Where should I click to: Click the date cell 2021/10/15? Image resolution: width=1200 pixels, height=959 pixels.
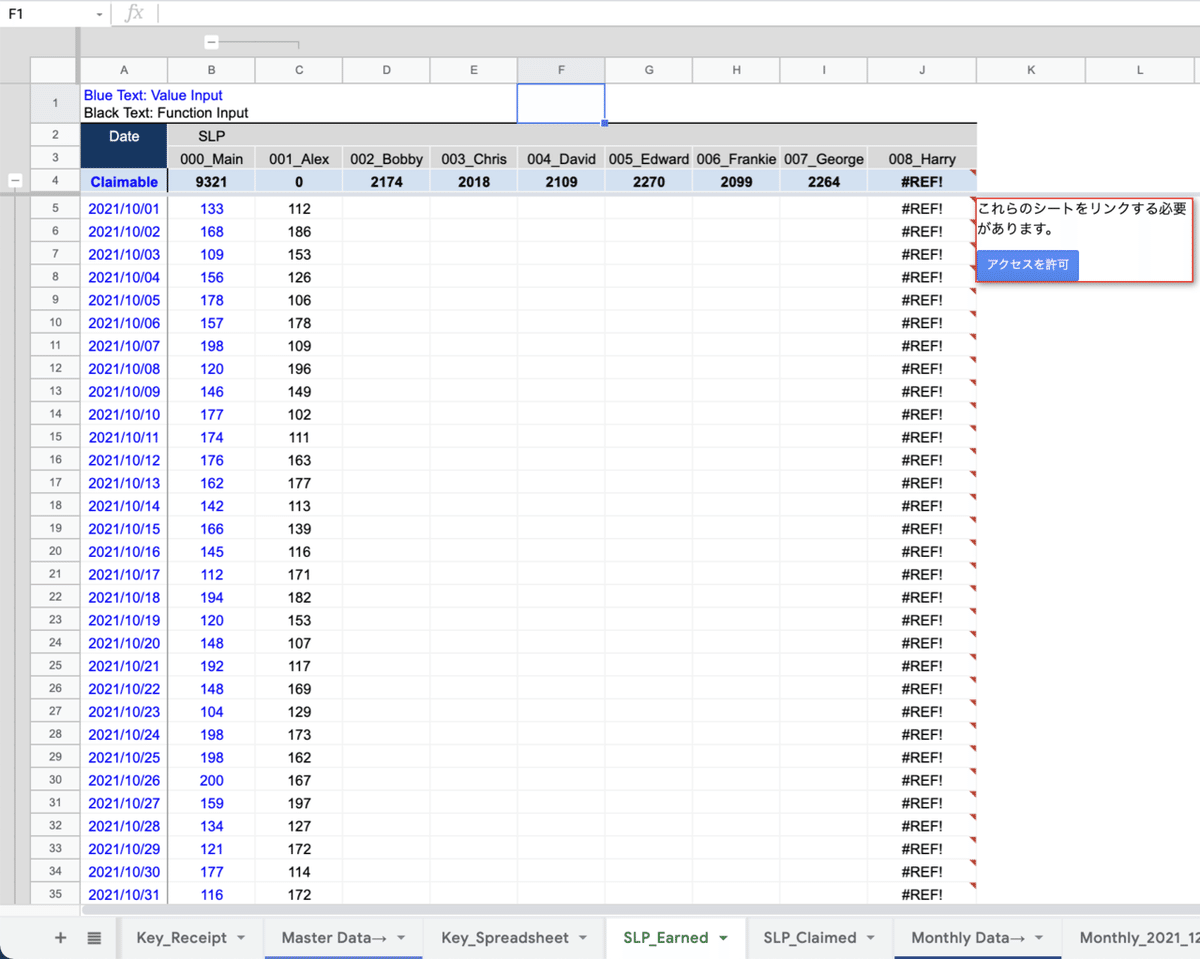pyautogui.click(x=123, y=529)
